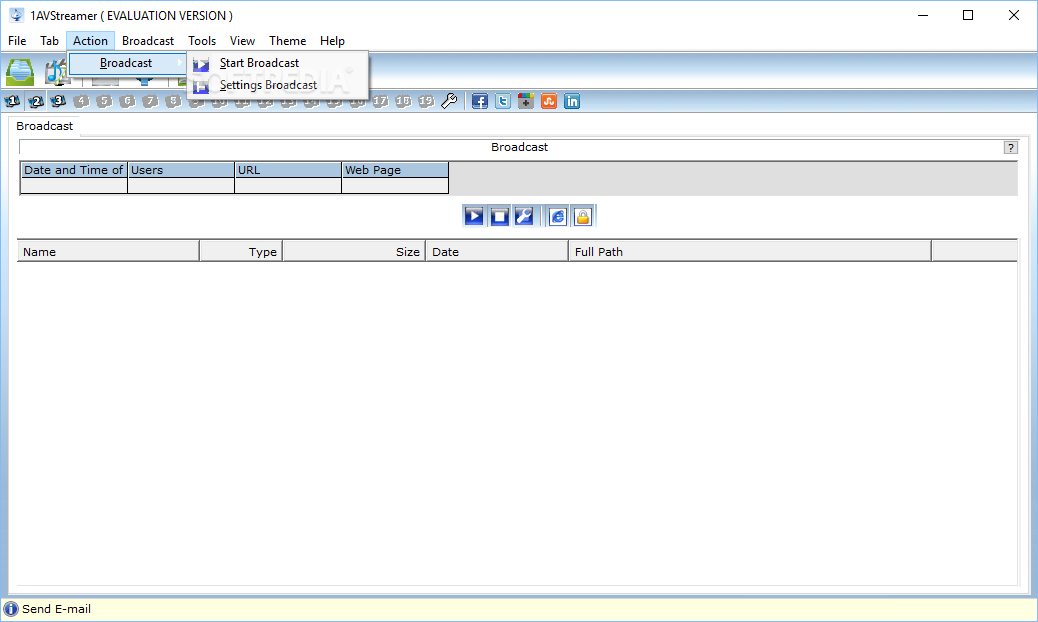Image resolution: width=1038 pixels, height=622 pixels.
Task: Select greyed numbered tab icon 19
Action: click(x=426, y=101)
